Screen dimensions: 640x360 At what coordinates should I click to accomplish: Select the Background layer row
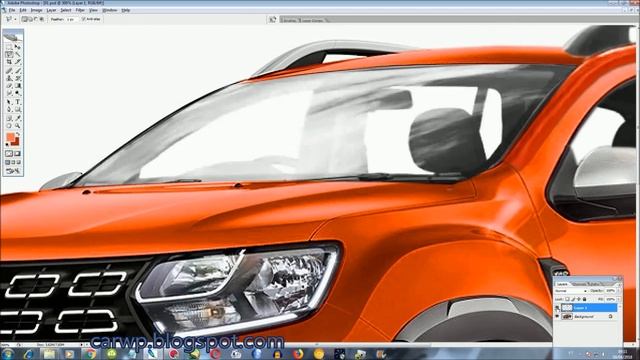click(x=586, y=316)
